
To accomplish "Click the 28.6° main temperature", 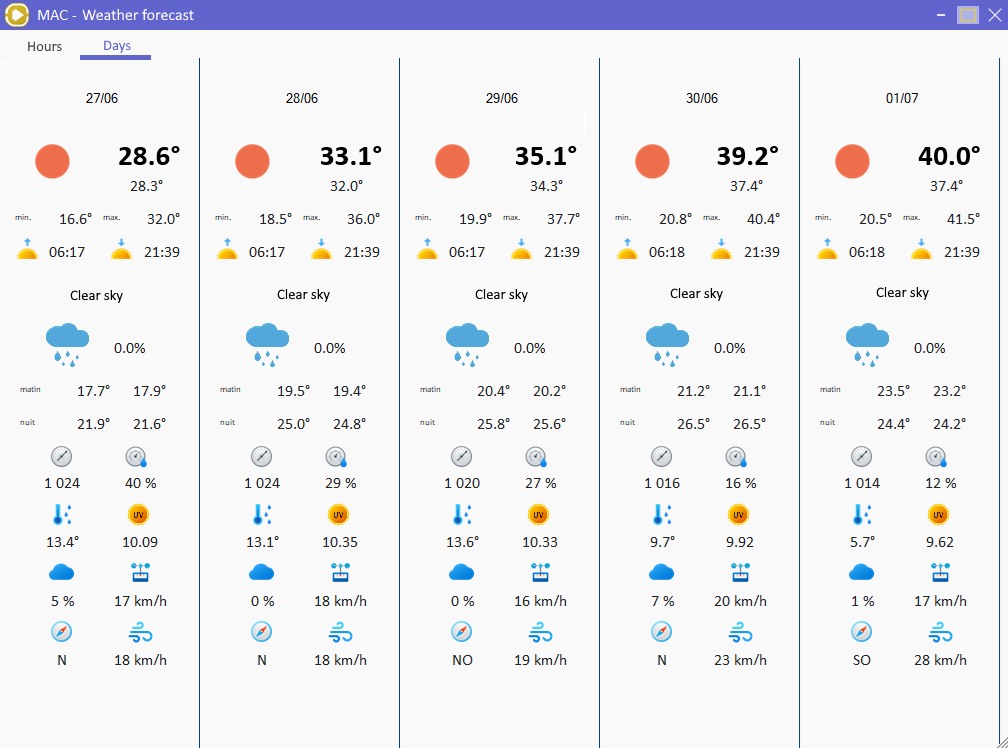I will point(148,156).
